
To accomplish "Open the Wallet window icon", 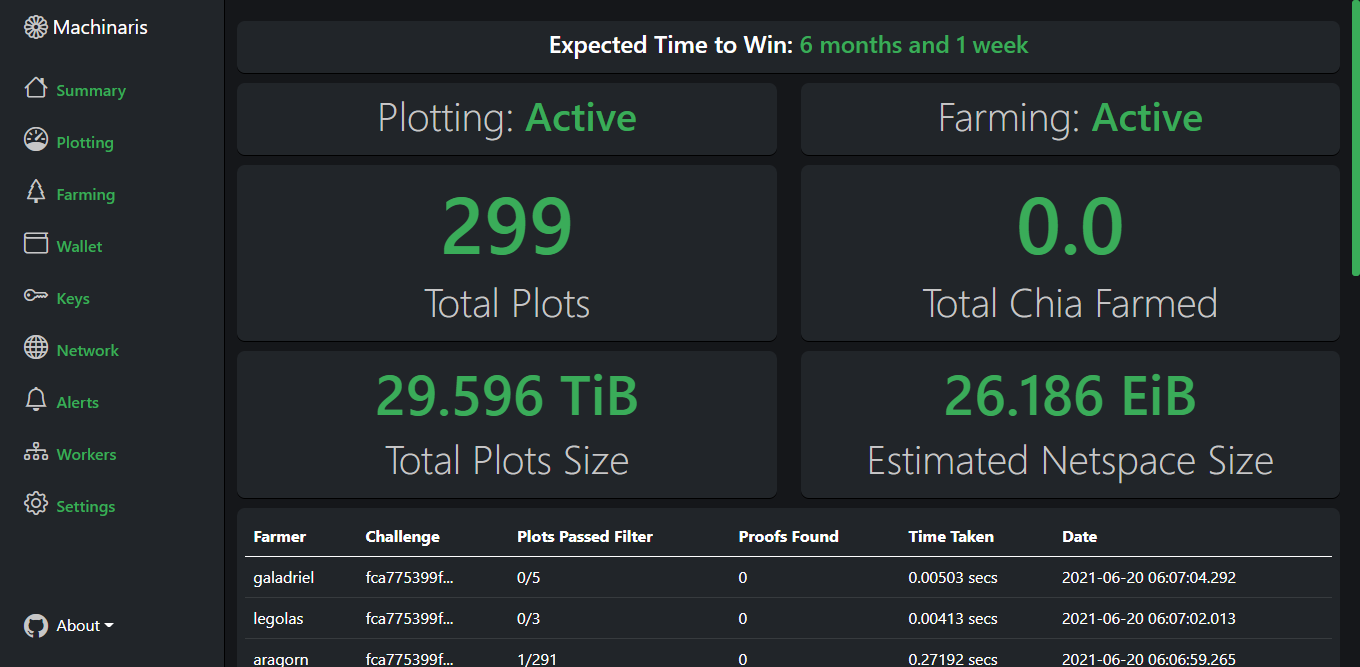I will point(36,243).
